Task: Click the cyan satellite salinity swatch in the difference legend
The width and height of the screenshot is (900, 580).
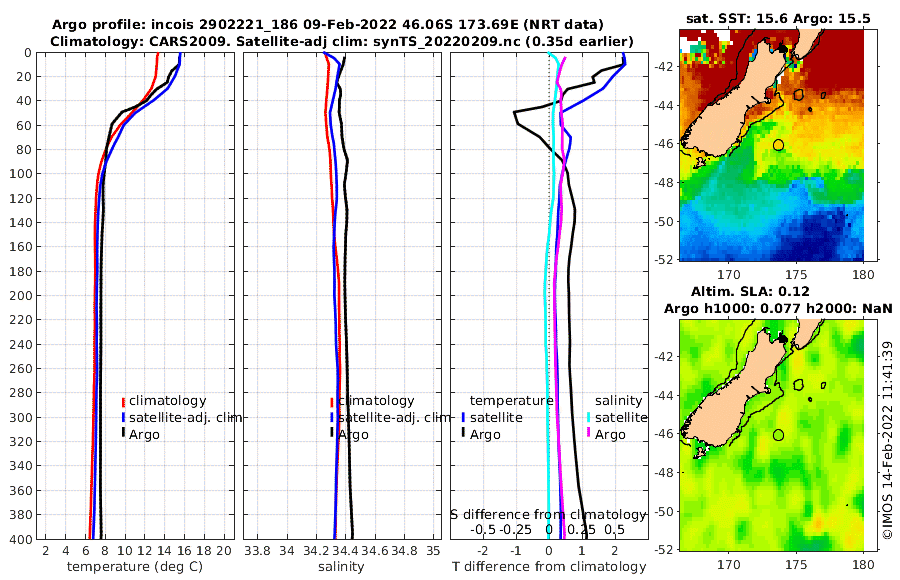Action: tap(588, 417)
